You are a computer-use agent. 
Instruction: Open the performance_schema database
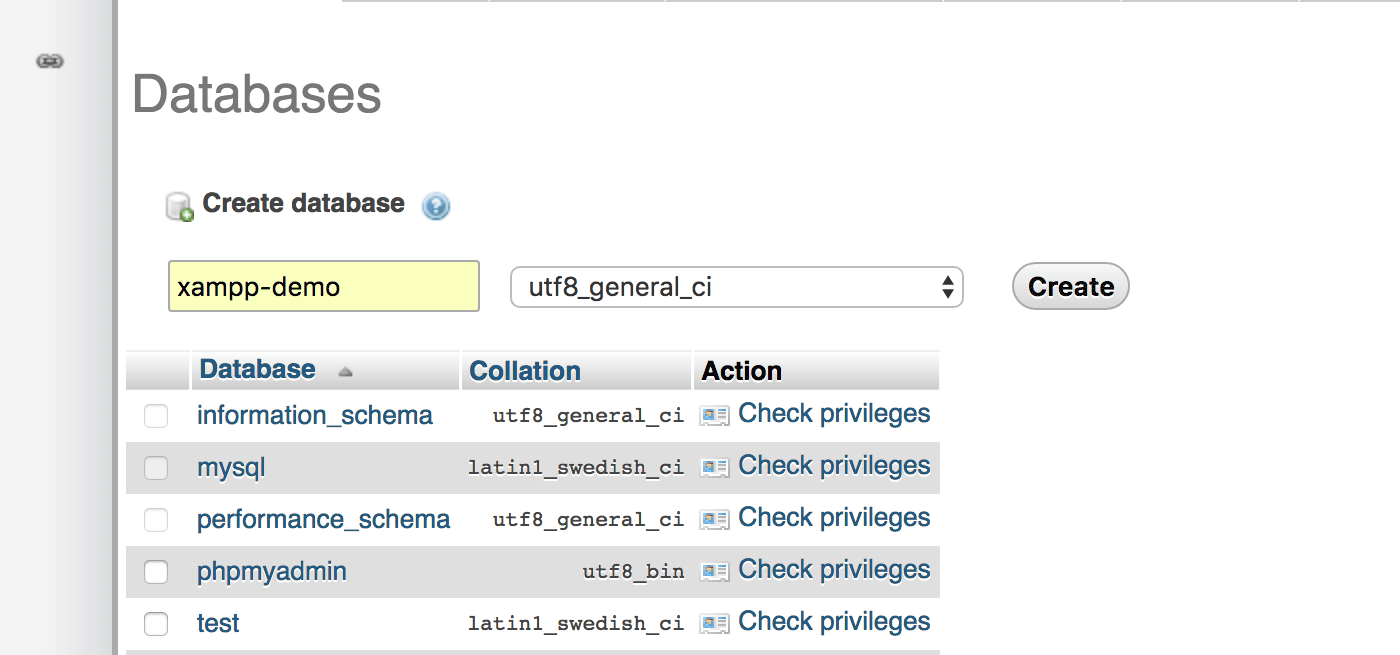(x=323, y=519)
